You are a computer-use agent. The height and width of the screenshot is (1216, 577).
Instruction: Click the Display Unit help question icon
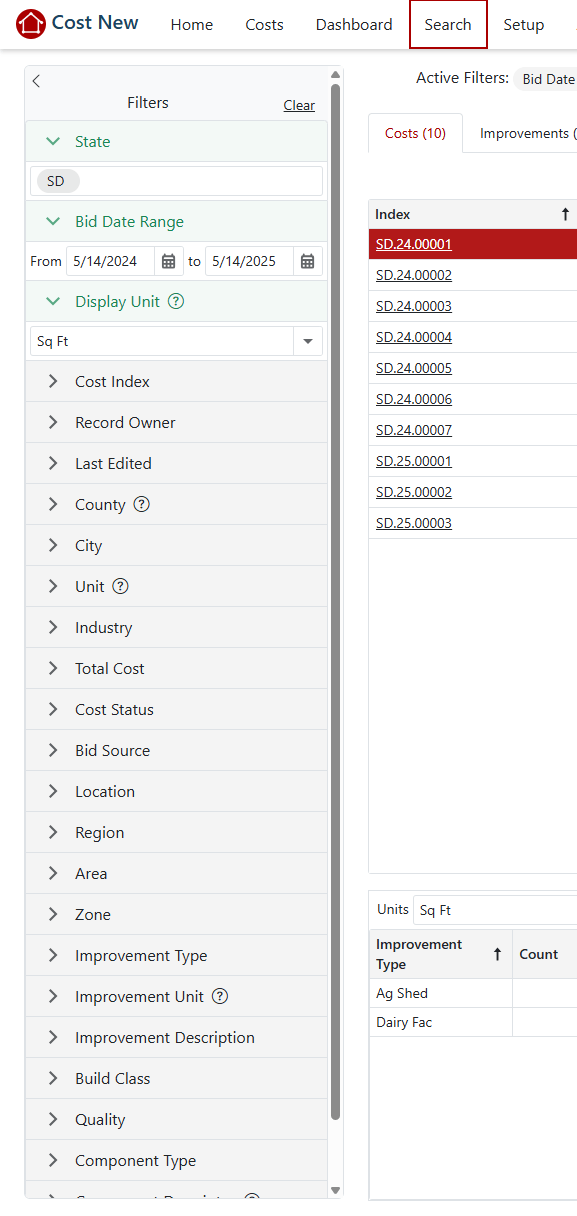point(176,301)
